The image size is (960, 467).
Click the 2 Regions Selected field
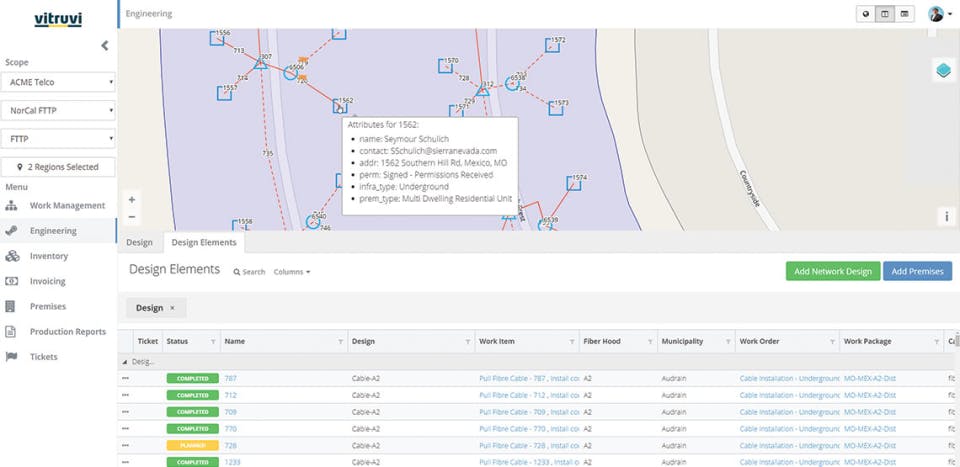(58, 167)
